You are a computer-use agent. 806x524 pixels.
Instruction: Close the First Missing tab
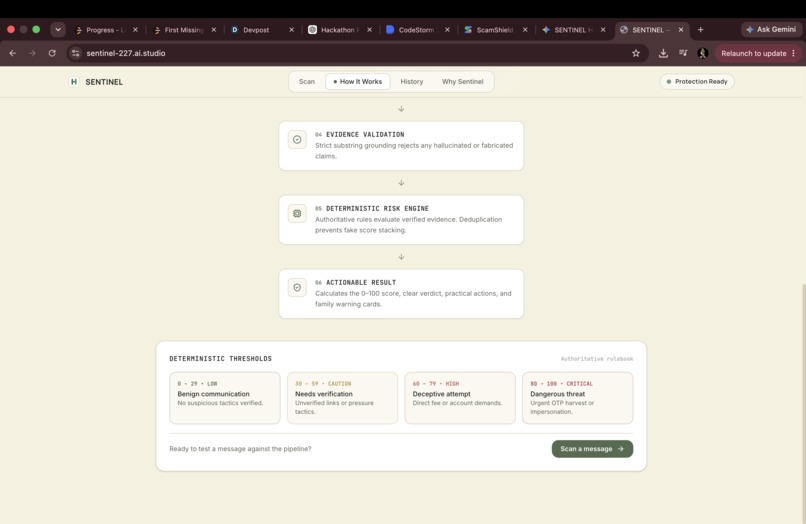pos(214,30)
